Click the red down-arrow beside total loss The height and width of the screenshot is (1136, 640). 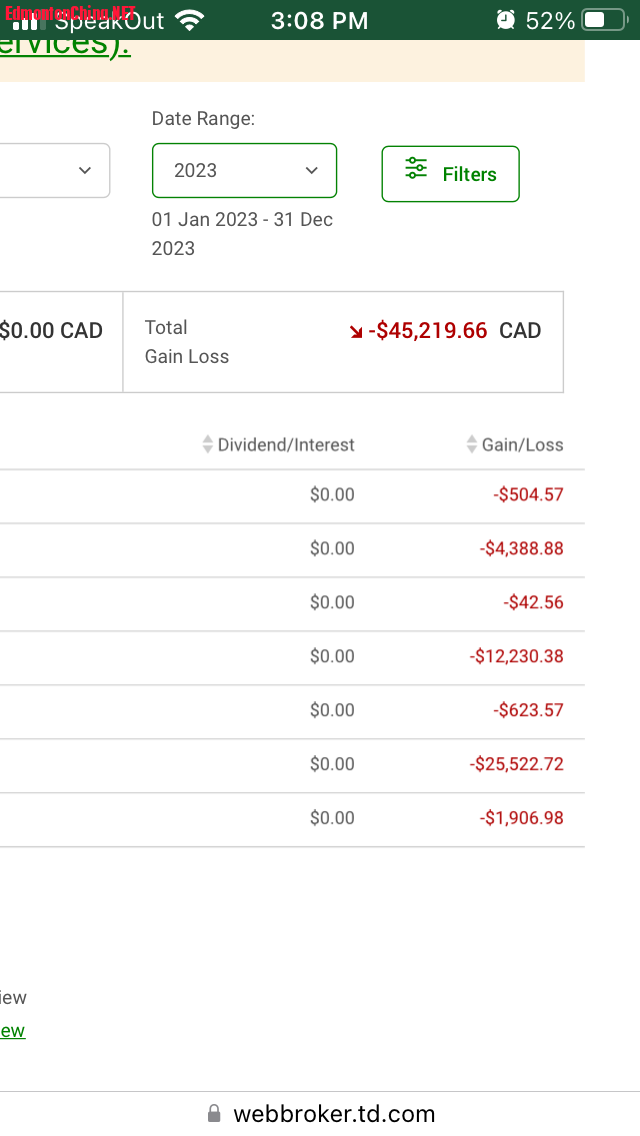click(356, 332)
